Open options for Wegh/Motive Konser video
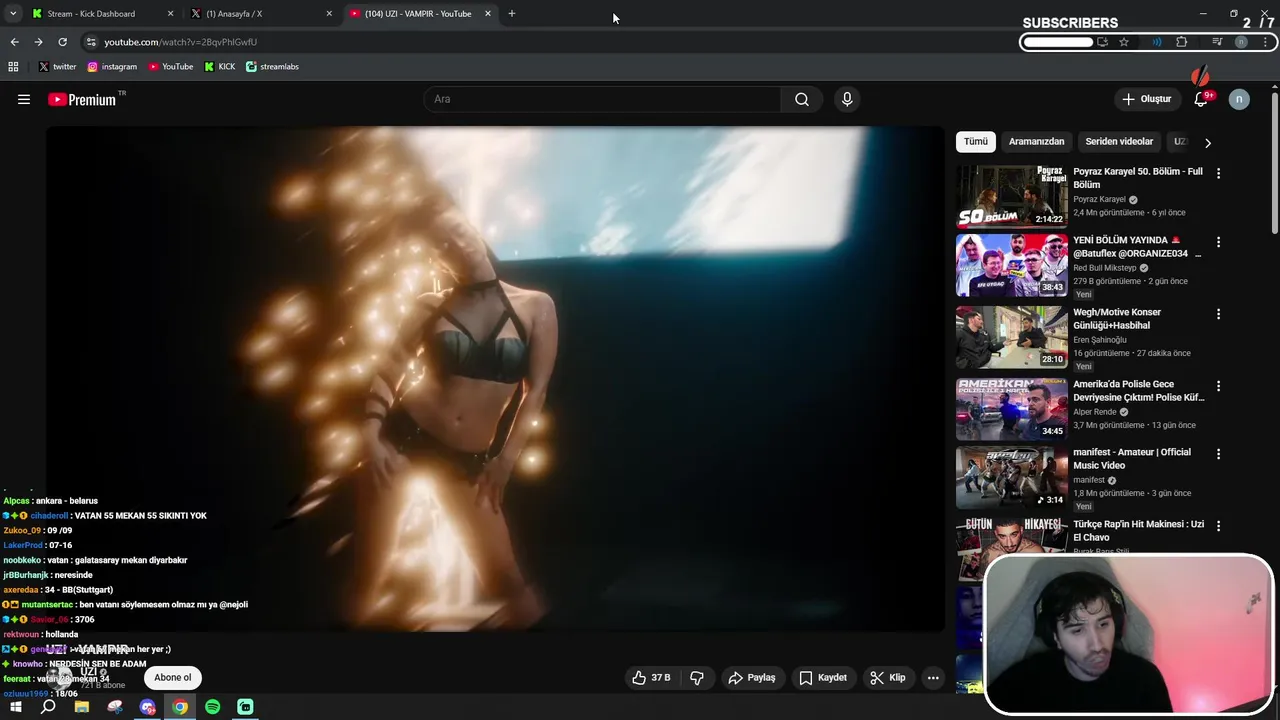The height and width of the screenshot is (720, 1280). pyautogui.click(x=1218, y=314)
